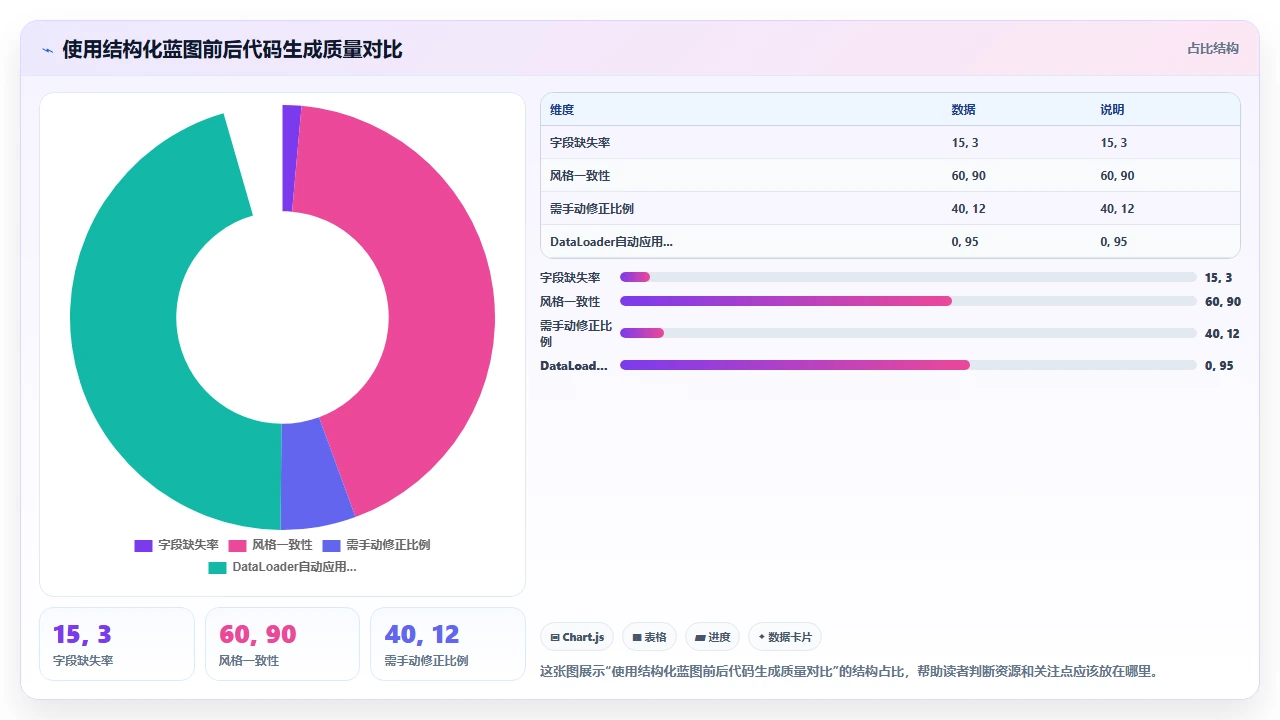The height and width of the screenshot is (720, 1280).
Task: Click the title 使用结构化蓝图前后代码生成质量对比
Action: point(232,49)
